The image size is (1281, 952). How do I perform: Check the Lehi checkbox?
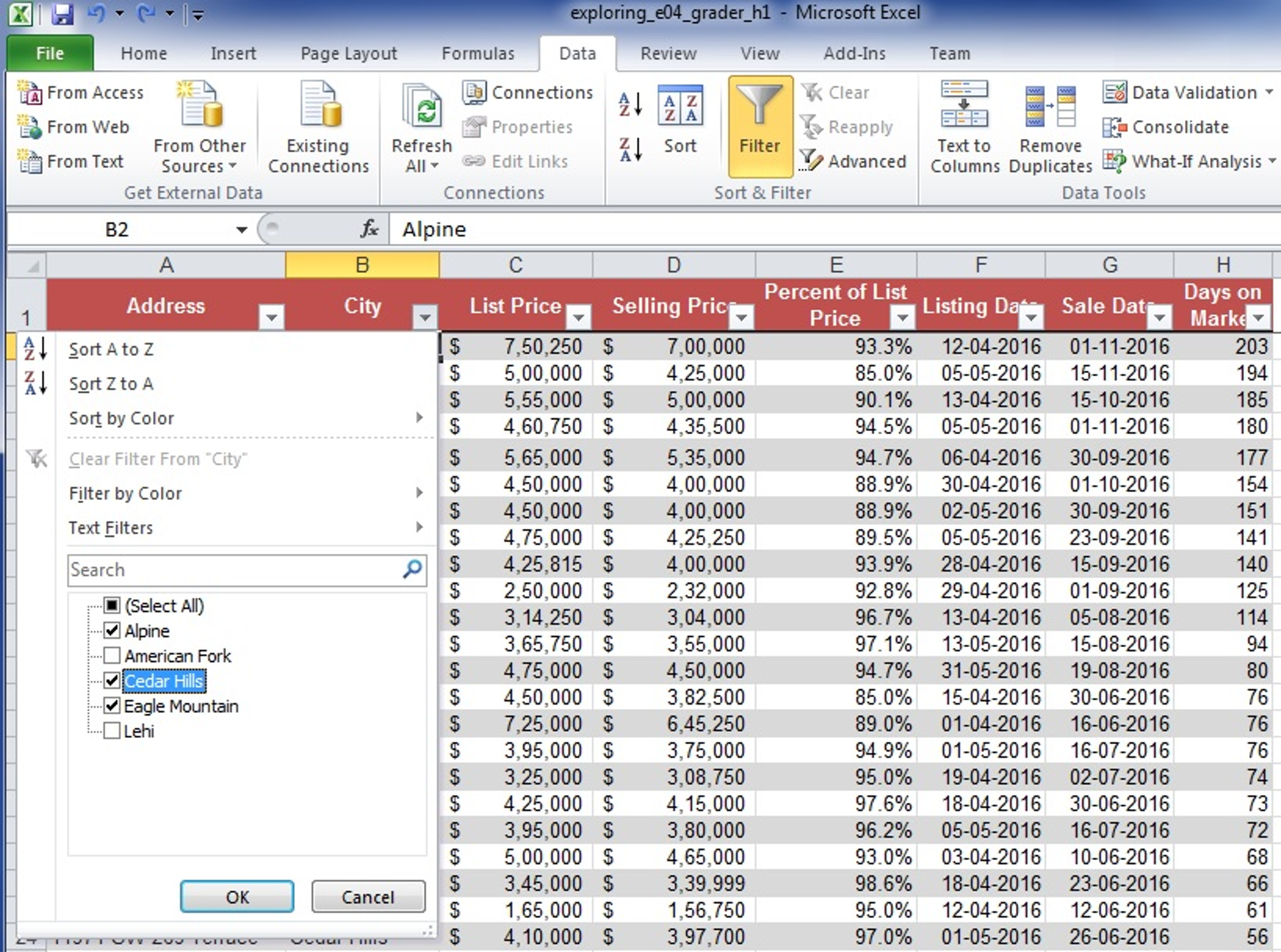[112, 730]
